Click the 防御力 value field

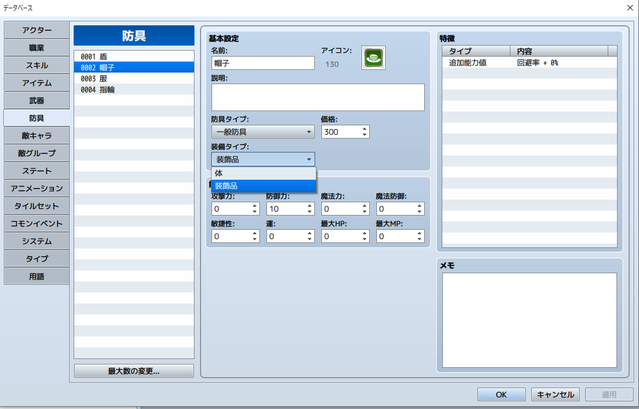click(286, 209)
